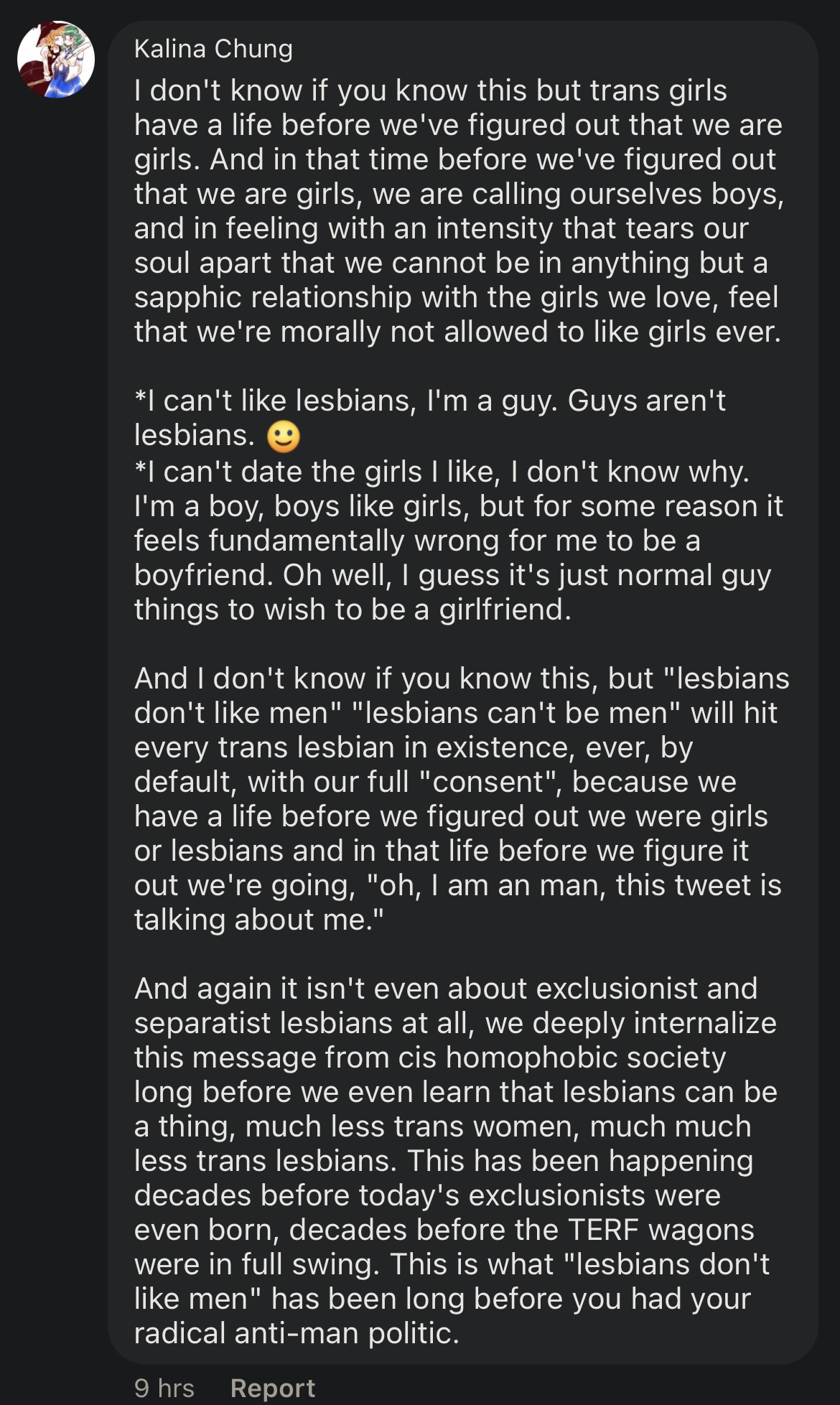The width and height of the screenshot is (840, 1405).
Task: Tap the line starting "And again it isn't even"
Action: 446,989
